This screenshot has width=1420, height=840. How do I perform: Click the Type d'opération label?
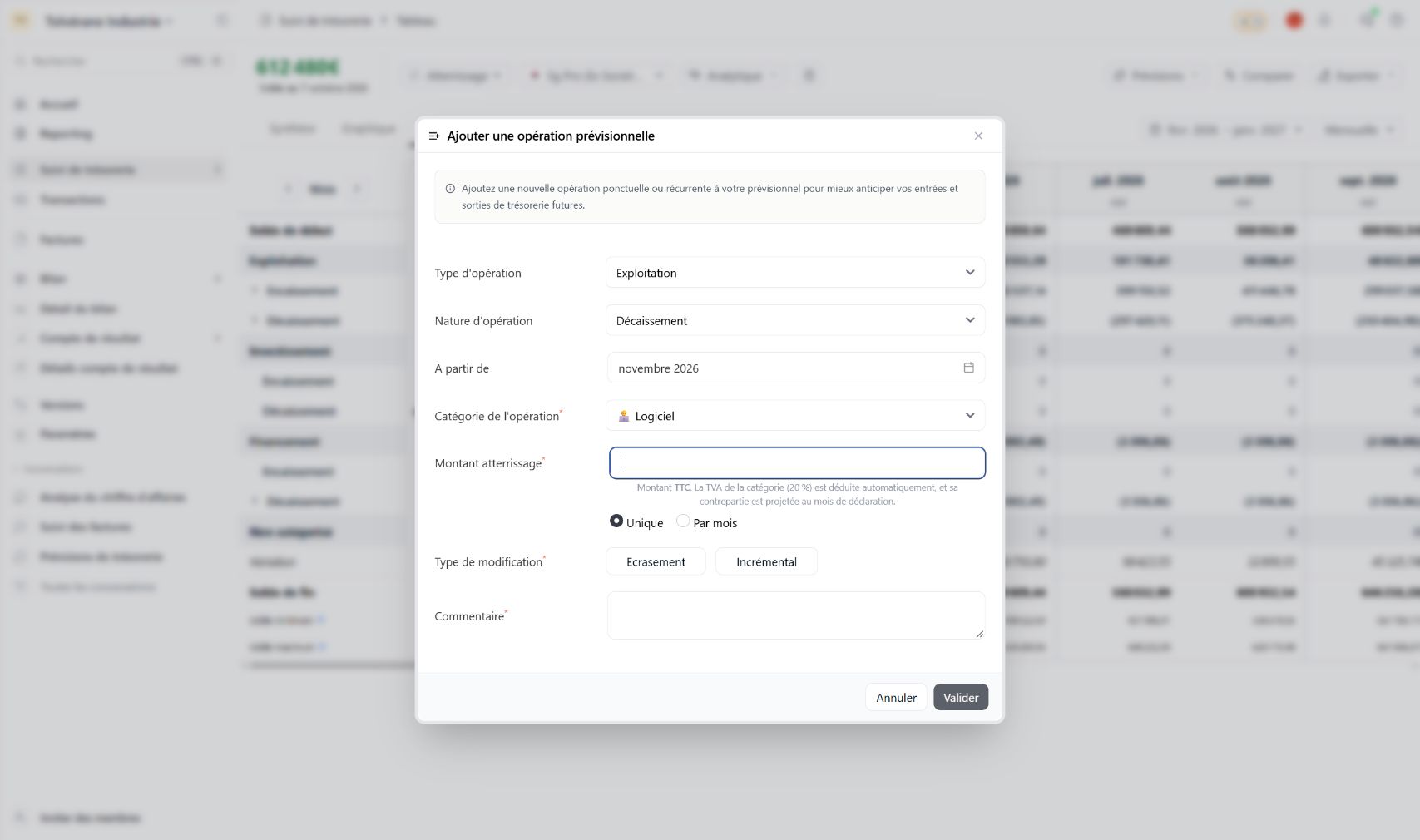click(x=477, y=273)
